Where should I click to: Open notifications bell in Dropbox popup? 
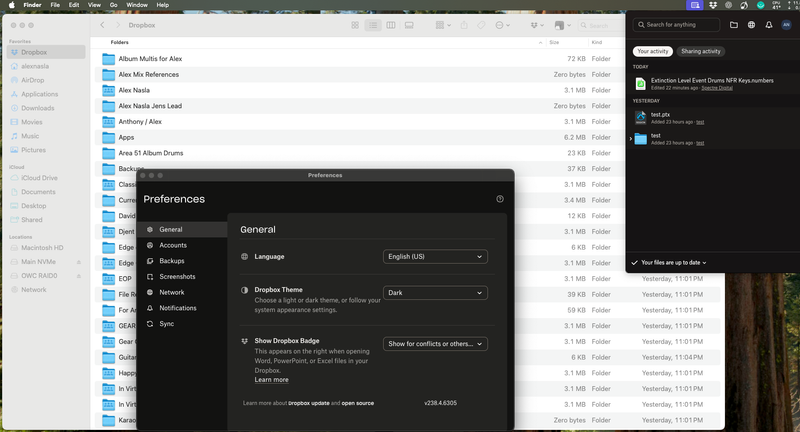(769, 25)
